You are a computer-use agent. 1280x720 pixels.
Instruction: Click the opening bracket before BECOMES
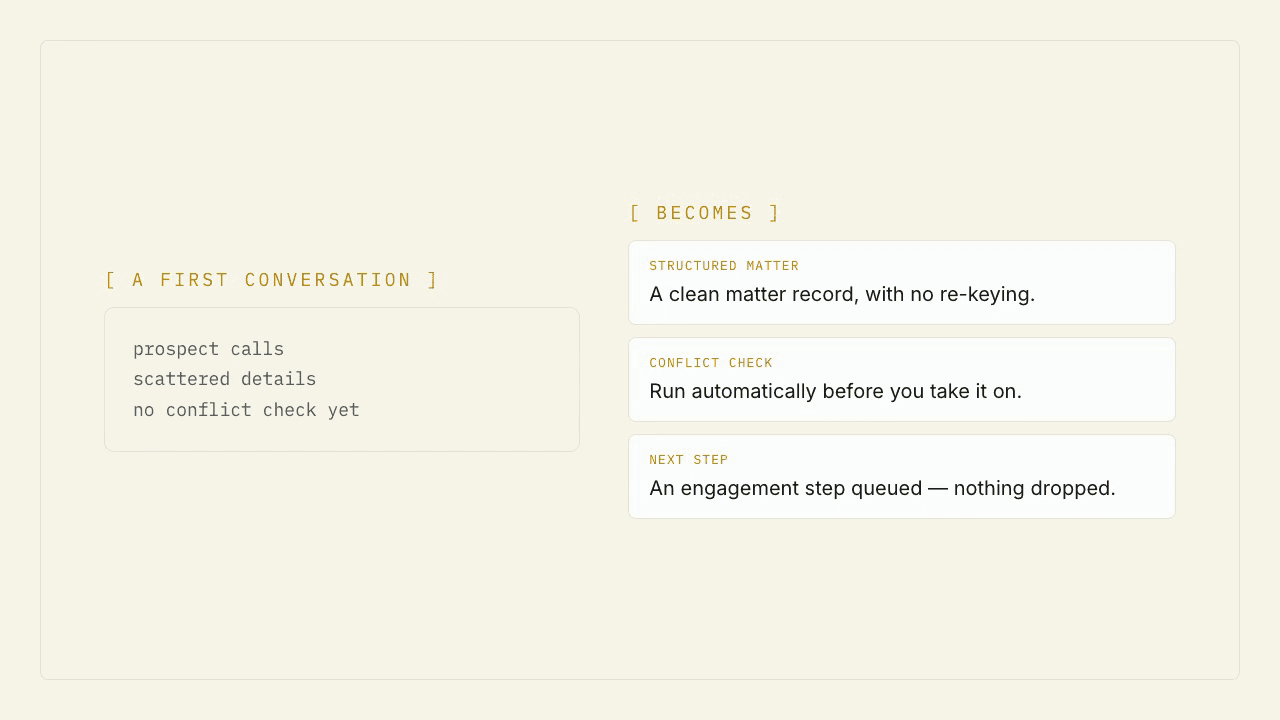coord(634,213)
